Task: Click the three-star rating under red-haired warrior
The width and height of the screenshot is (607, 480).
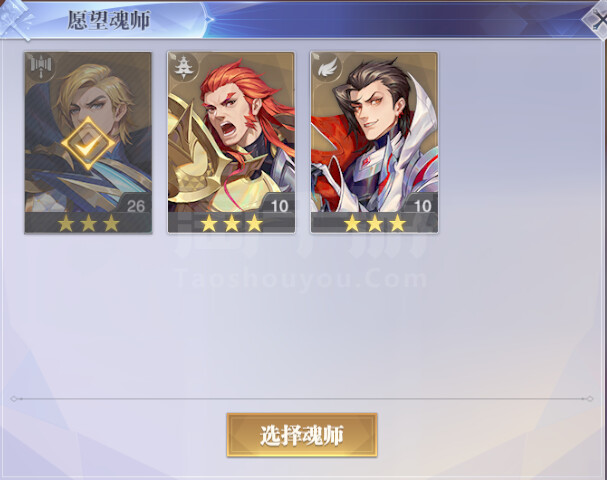Action: 231,223
